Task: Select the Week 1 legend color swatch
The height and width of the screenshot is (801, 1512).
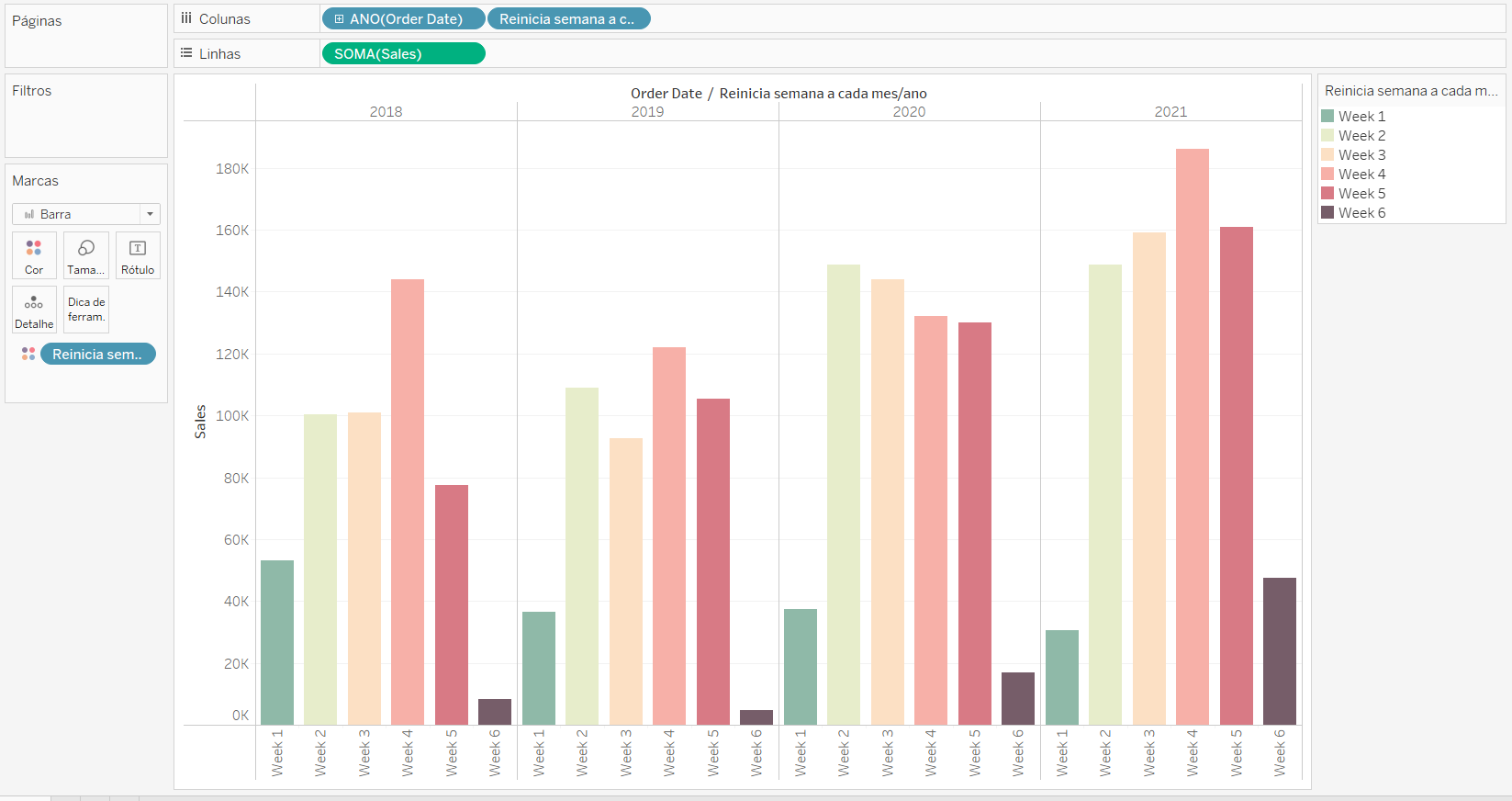Action: click(1327, 116)
